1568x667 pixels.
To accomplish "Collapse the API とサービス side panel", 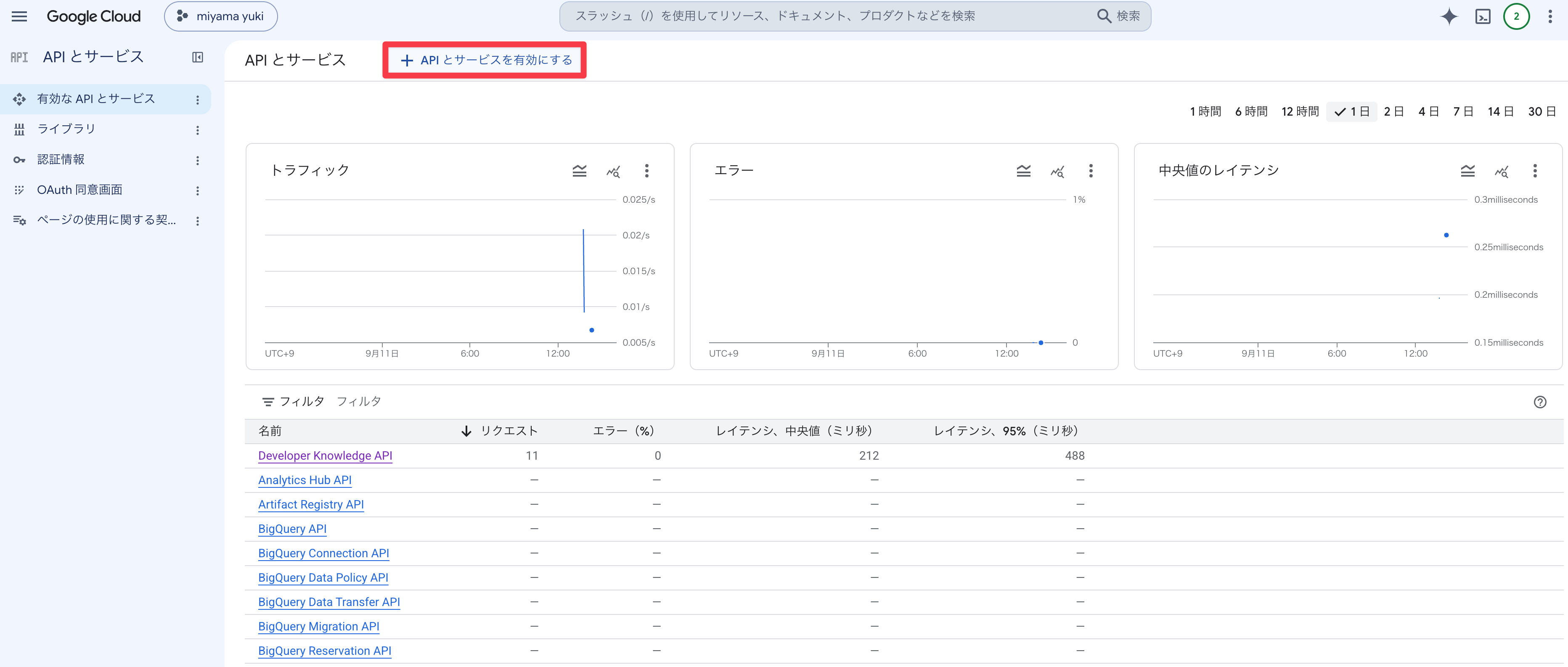I will click(198, 57).
